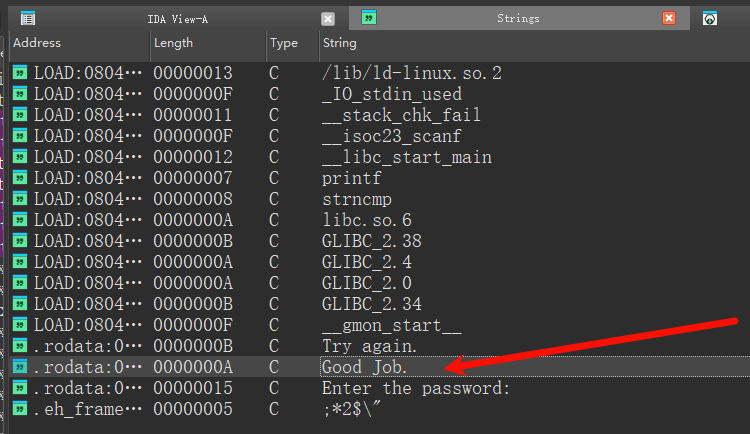Click the string icon of the _IO_stdin_used row
Viewport: 750px width, 434px height.
point(20,94)
